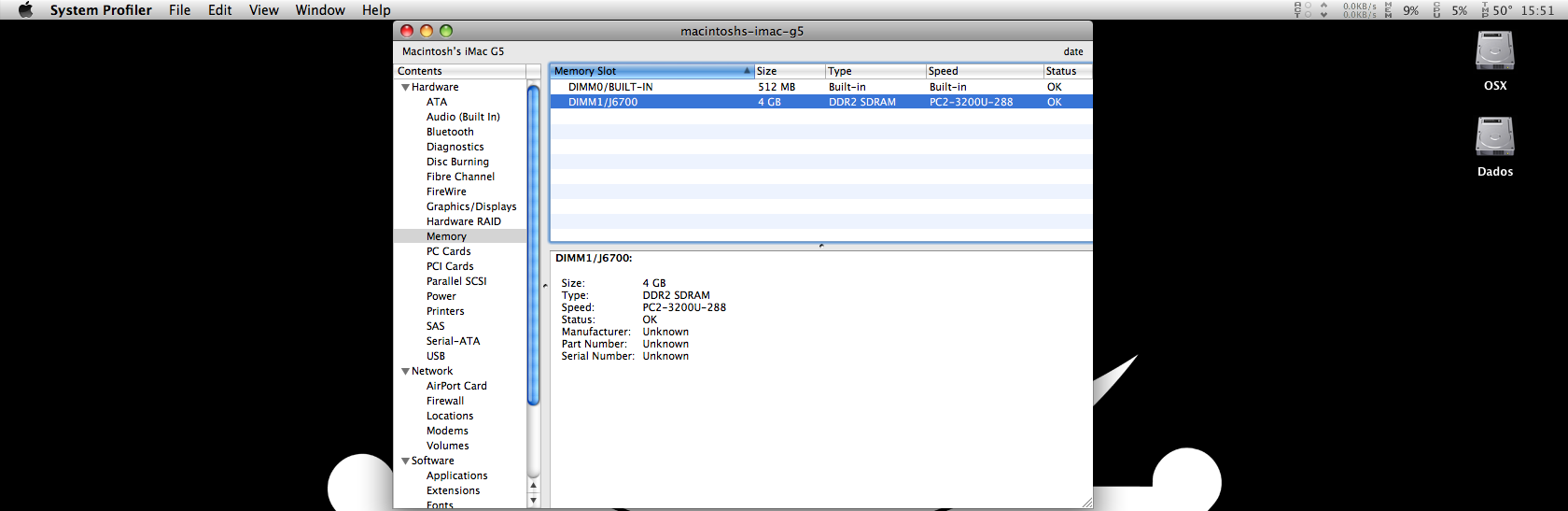Select the DIMM1/J6700 memory row
The image size is (1568, 511).
pos(821,102)
